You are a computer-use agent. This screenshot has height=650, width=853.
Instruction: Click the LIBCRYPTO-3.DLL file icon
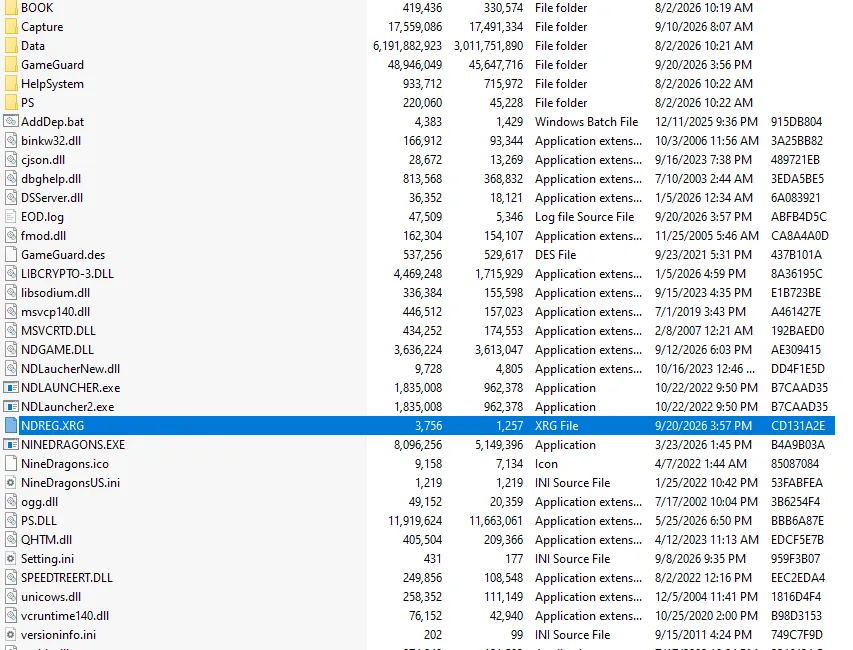tap(11, 274)
